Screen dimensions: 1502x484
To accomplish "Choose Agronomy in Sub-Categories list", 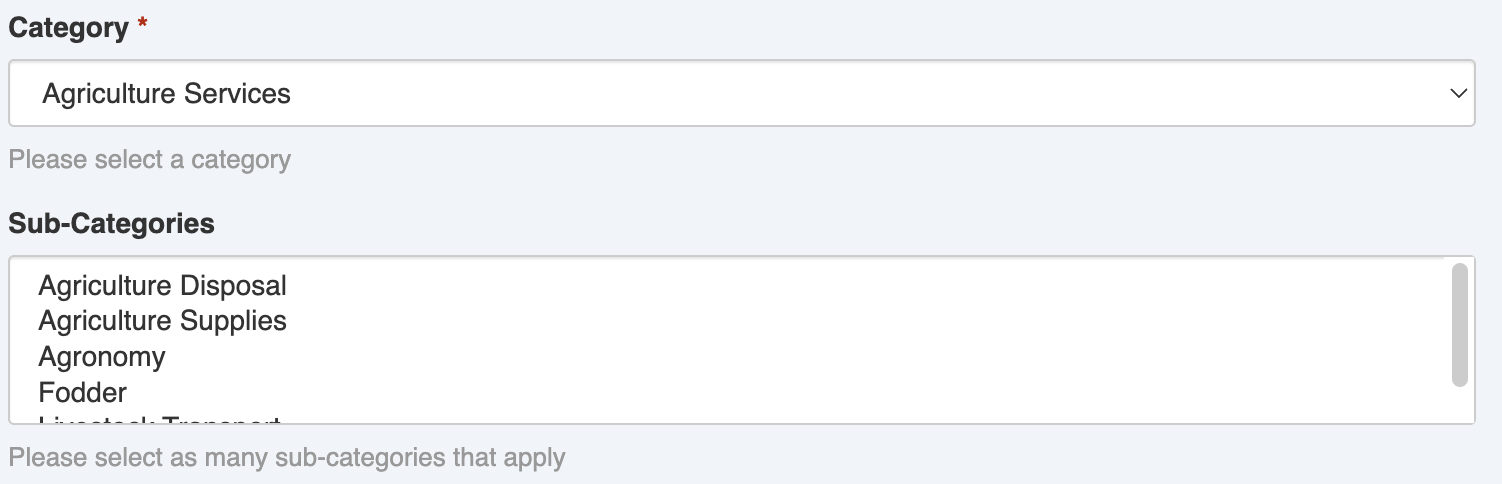I will click(x=102, y=357).
